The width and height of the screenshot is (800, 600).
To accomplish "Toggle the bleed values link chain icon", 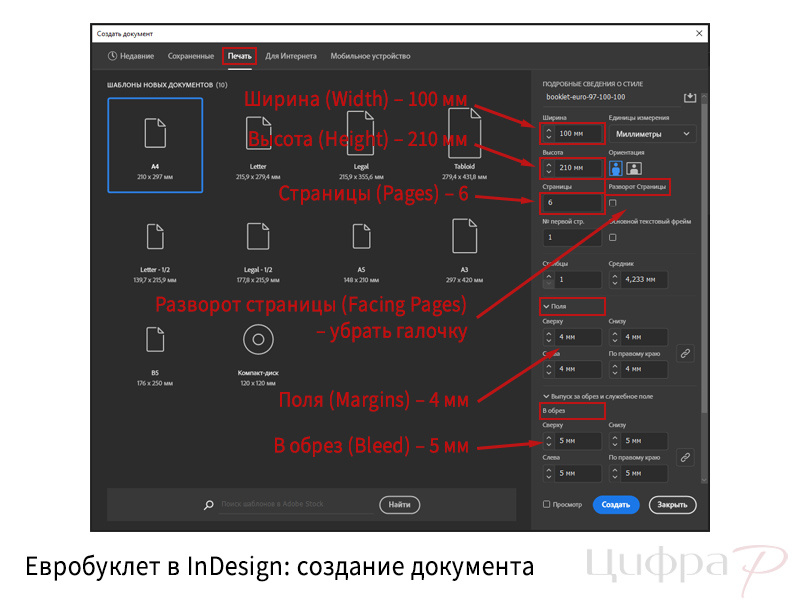I will (x=684, y=458).
